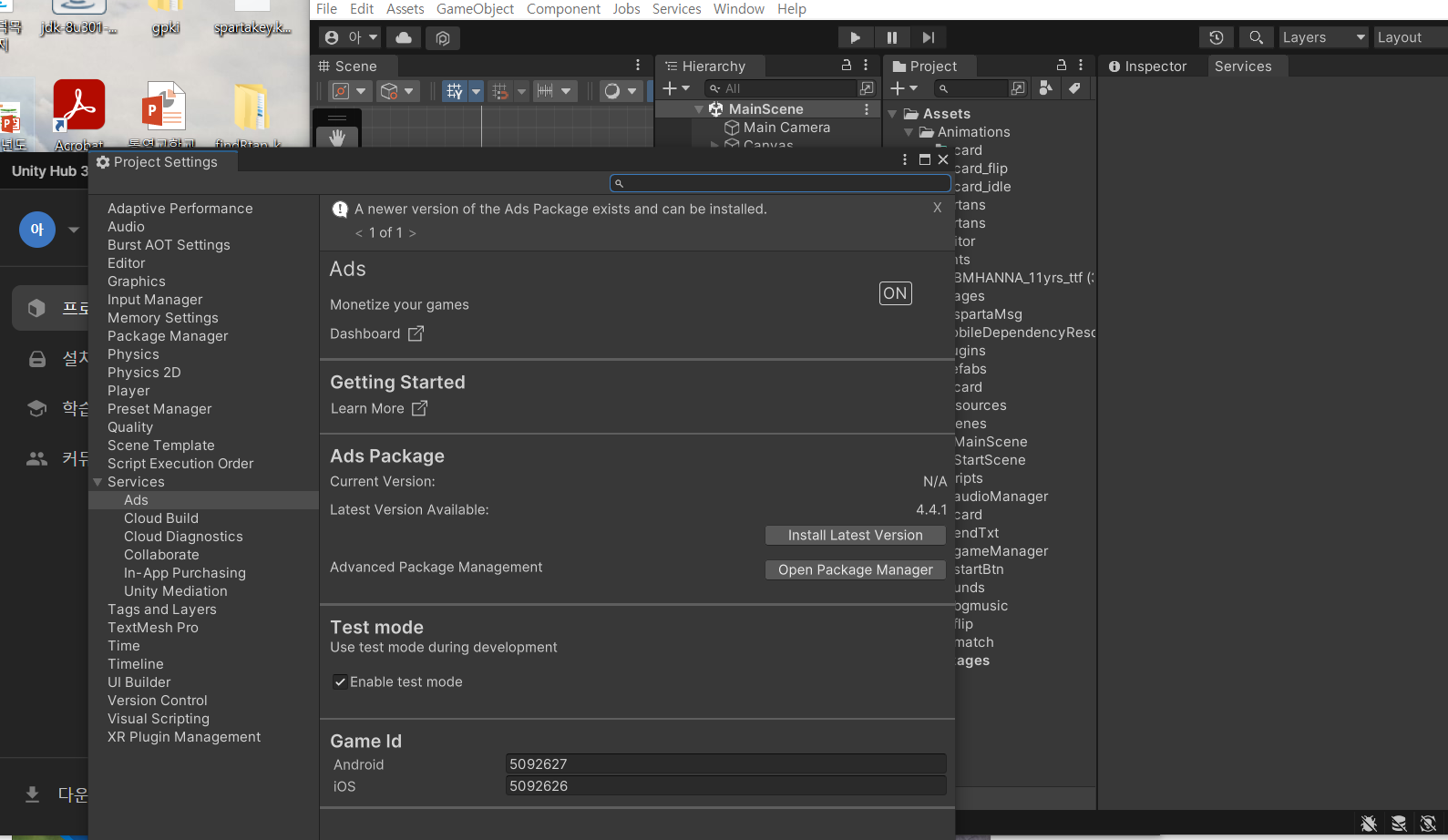Select In-App Purchasing settings
1448x840 pixels.
click(x=185, y=573)
